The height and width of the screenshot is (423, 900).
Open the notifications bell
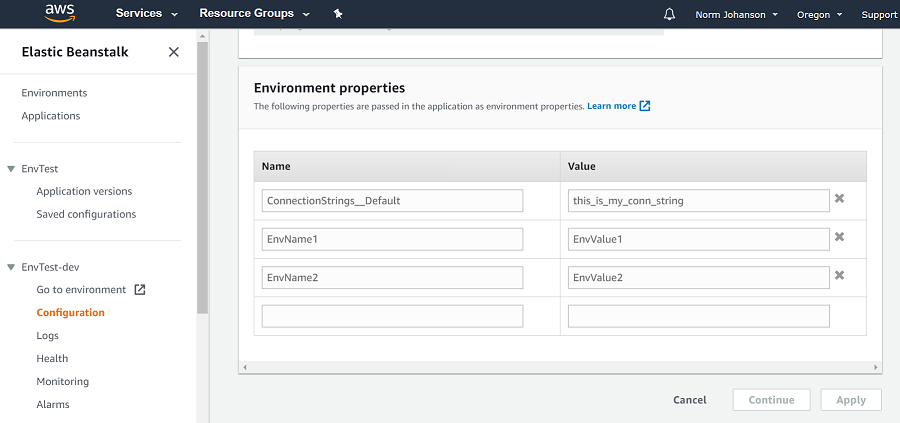point(669,14)
